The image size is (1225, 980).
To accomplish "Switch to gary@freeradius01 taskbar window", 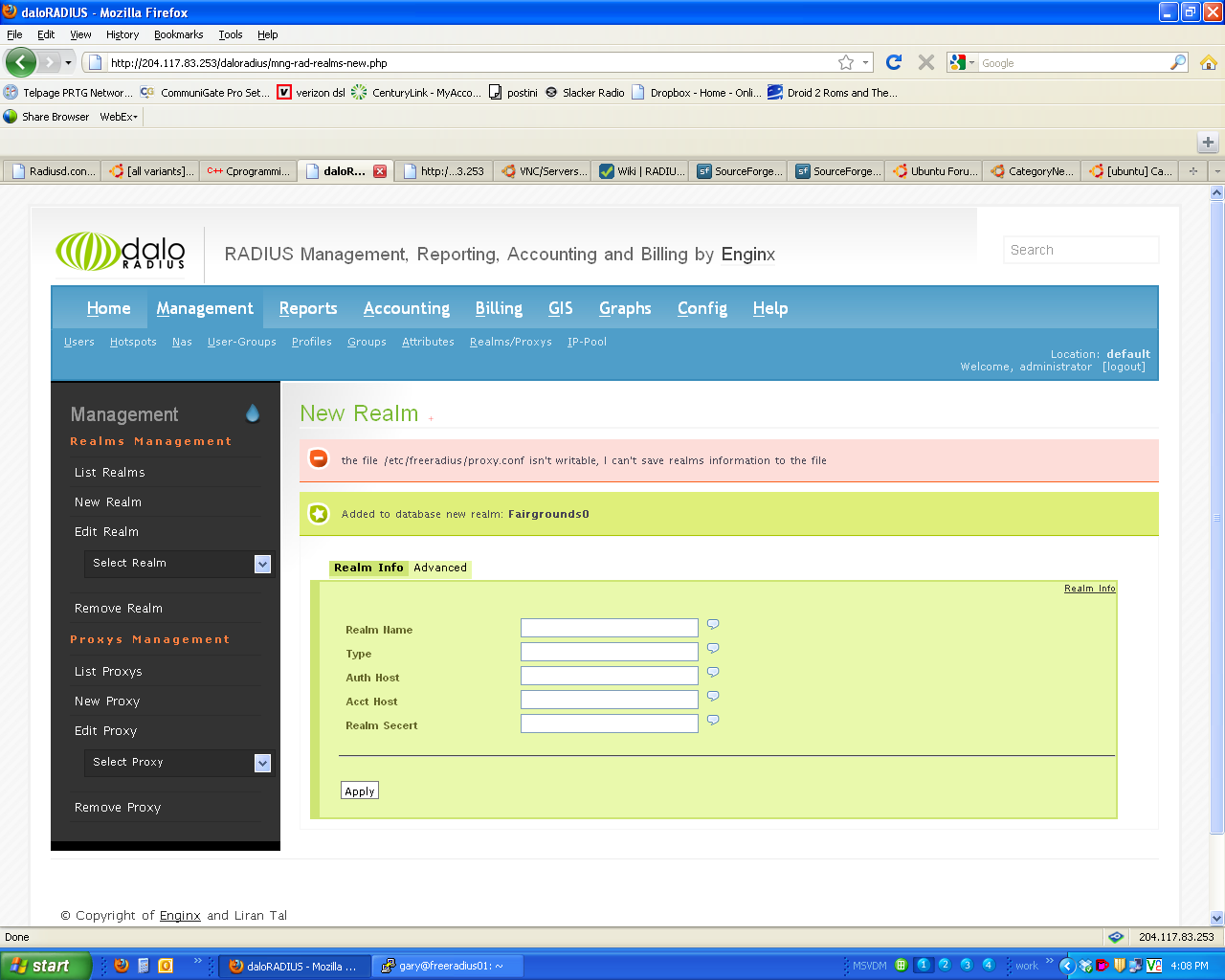I will pyautogui.click(x=446, y=966).
